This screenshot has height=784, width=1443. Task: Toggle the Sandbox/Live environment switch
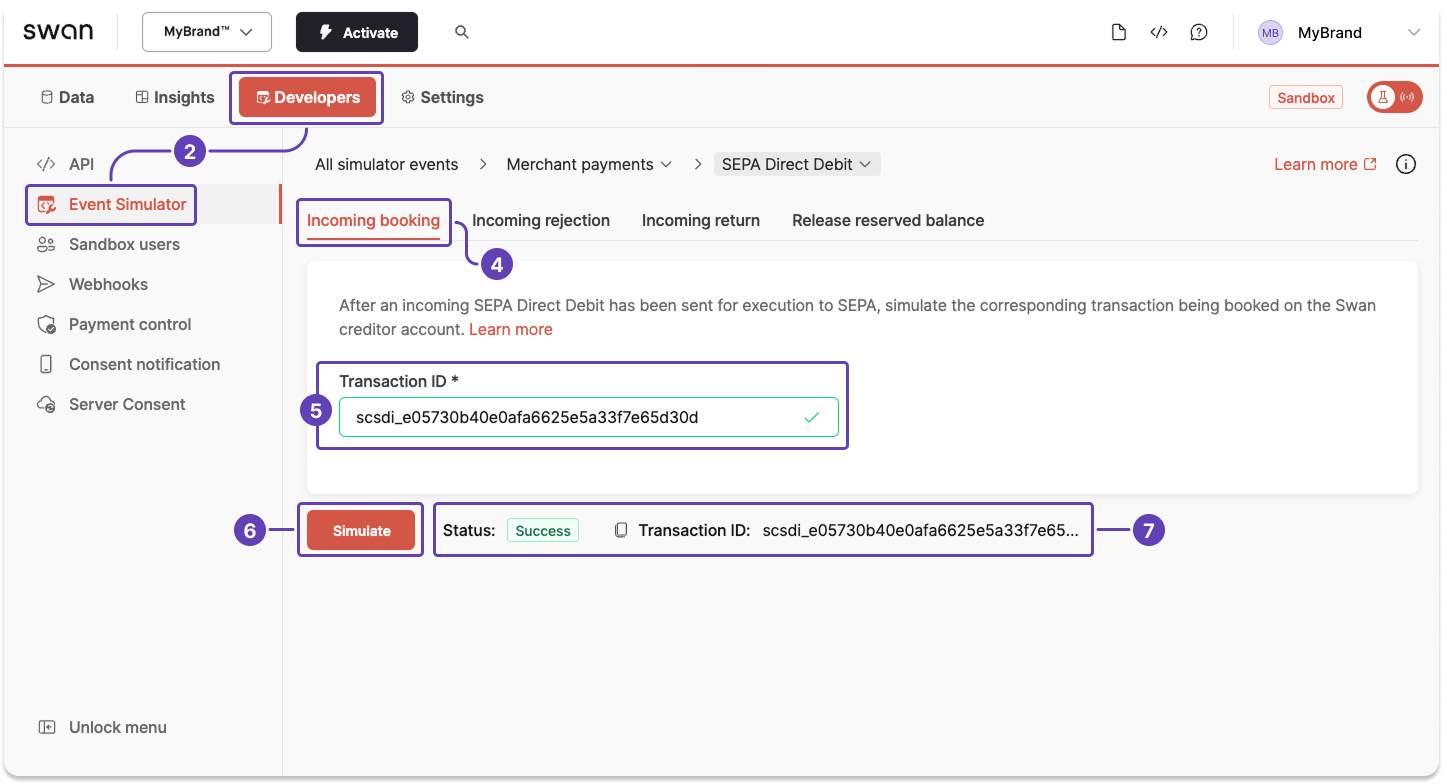tap(1394, 97)
